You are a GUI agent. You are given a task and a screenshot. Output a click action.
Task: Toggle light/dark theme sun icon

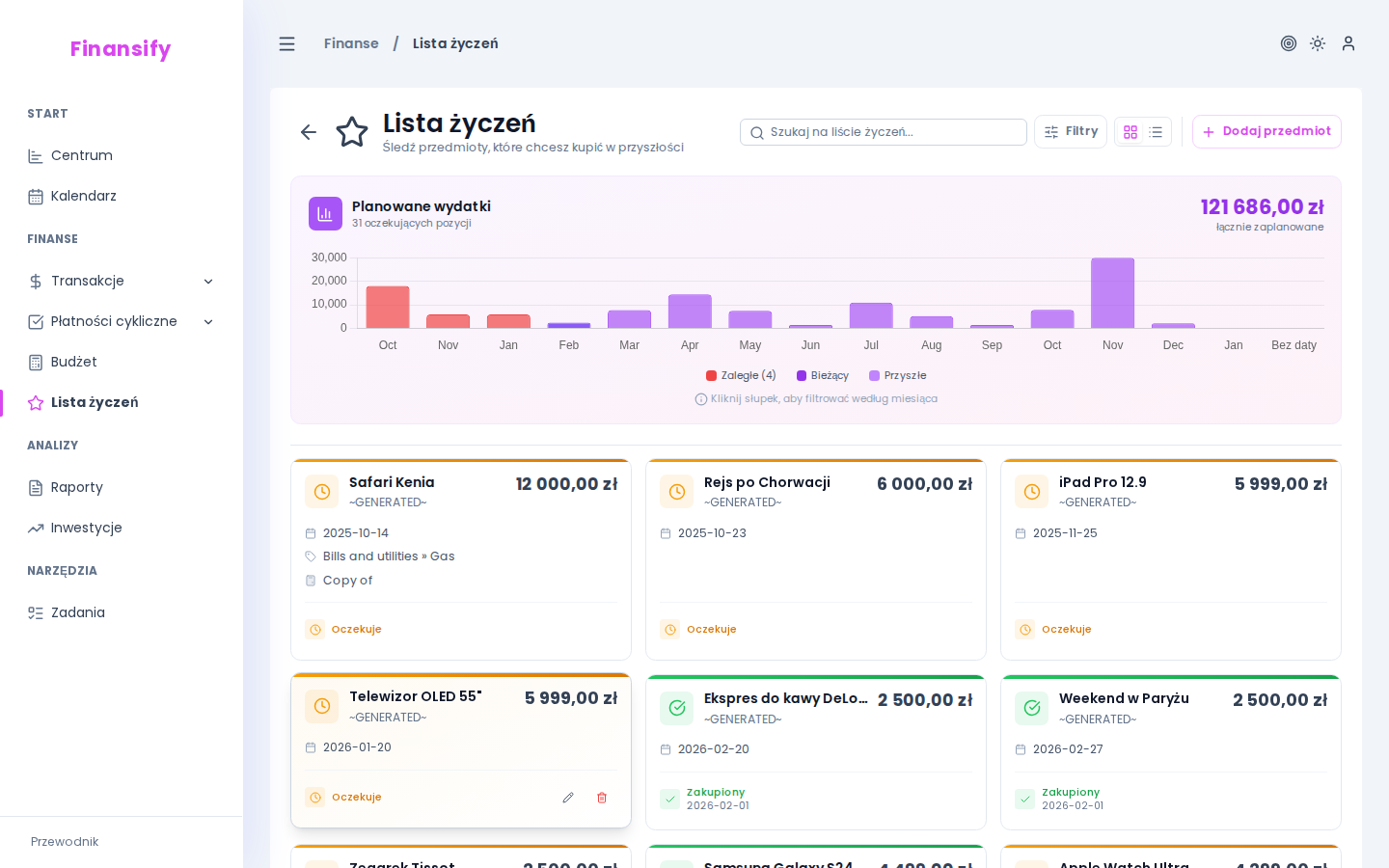coord(1318,43)
